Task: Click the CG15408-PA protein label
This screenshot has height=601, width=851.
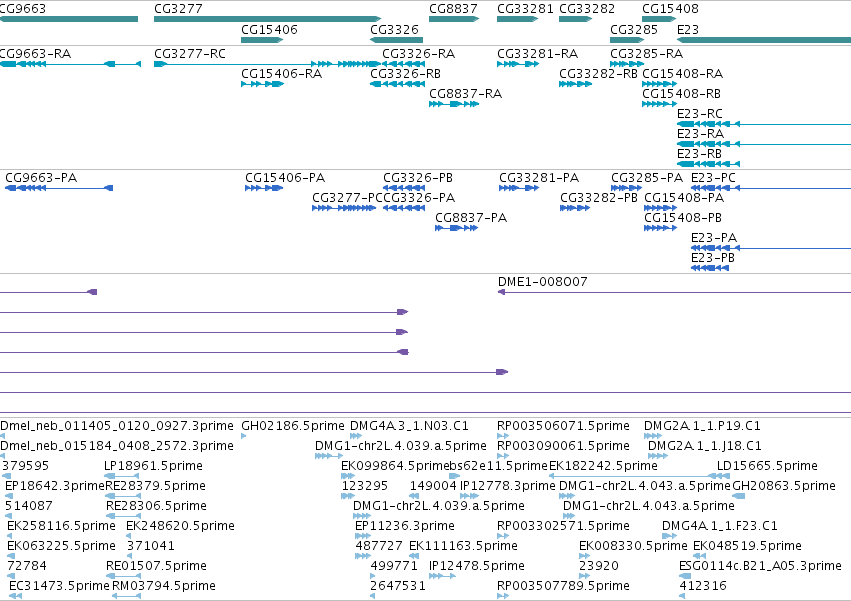Action: coord(684,198)
